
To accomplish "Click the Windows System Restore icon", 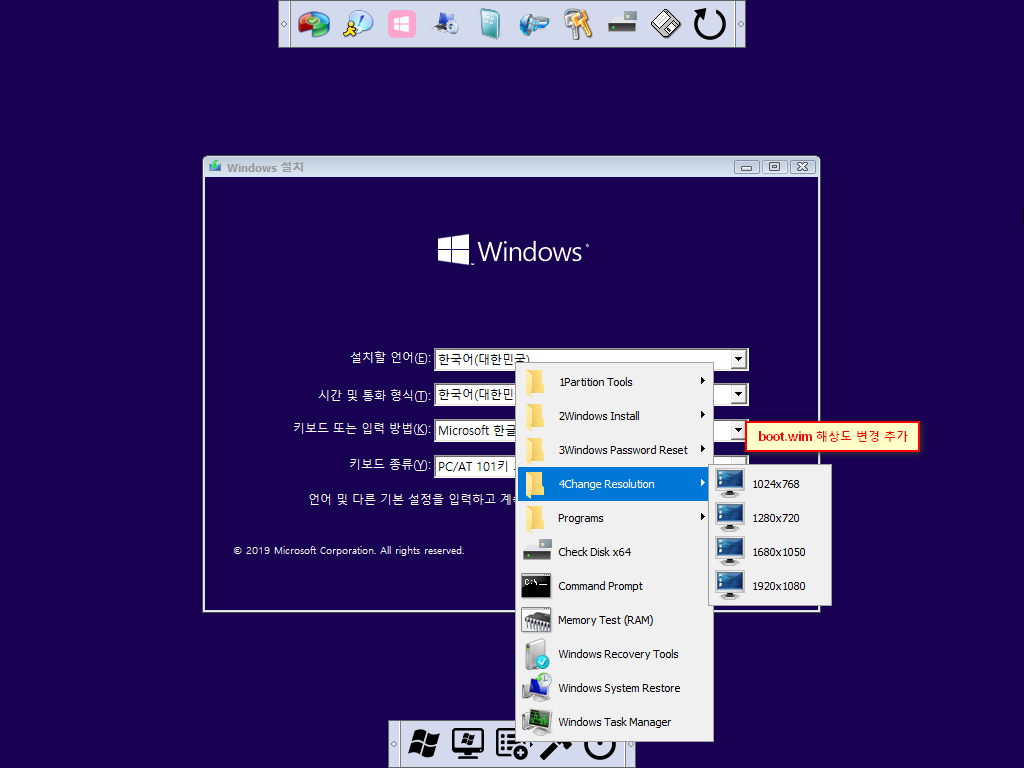I will pyautogui.click(x=537, y=688).
